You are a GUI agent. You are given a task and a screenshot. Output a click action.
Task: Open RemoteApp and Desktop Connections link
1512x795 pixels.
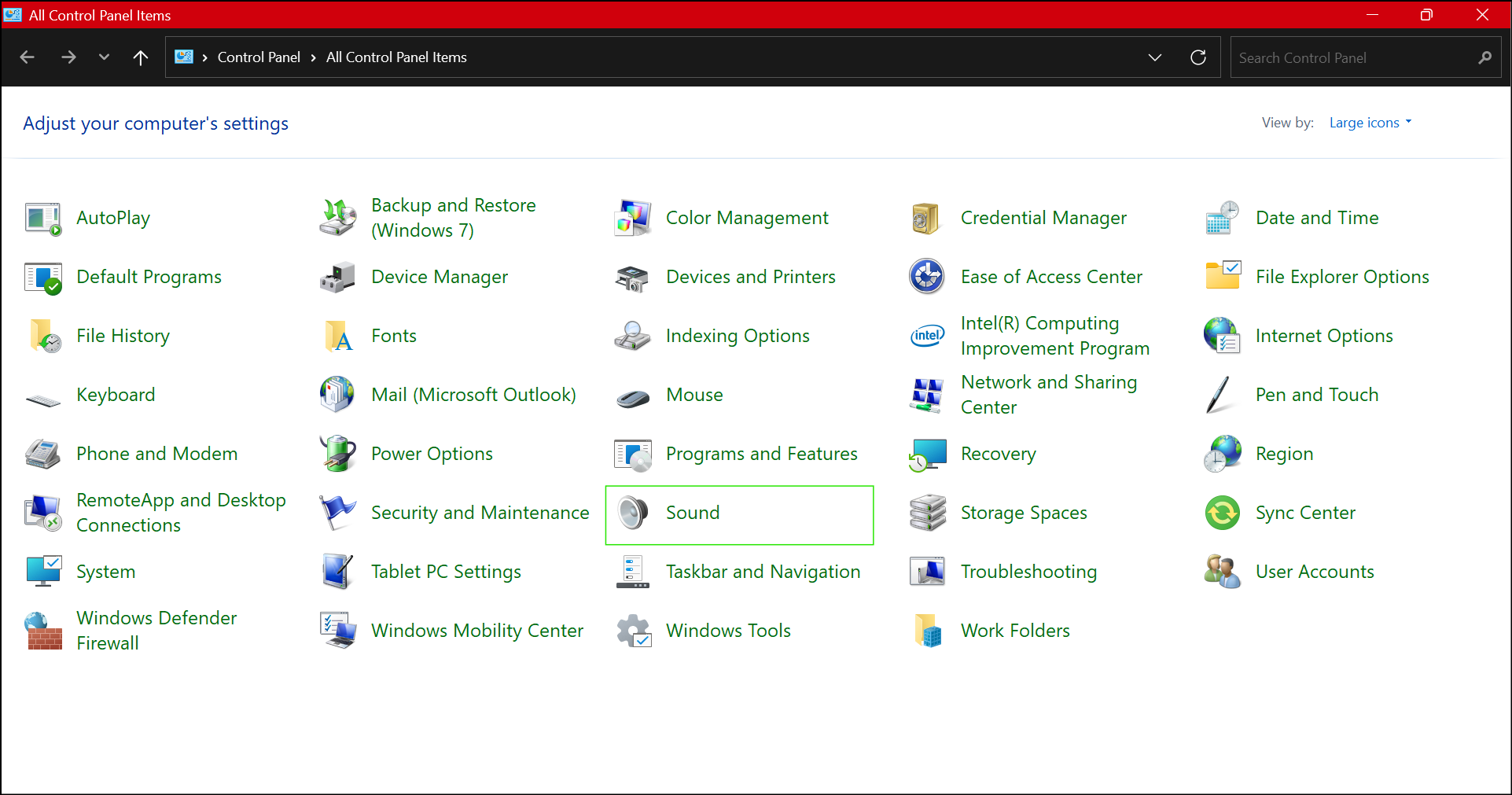(181, 513)
